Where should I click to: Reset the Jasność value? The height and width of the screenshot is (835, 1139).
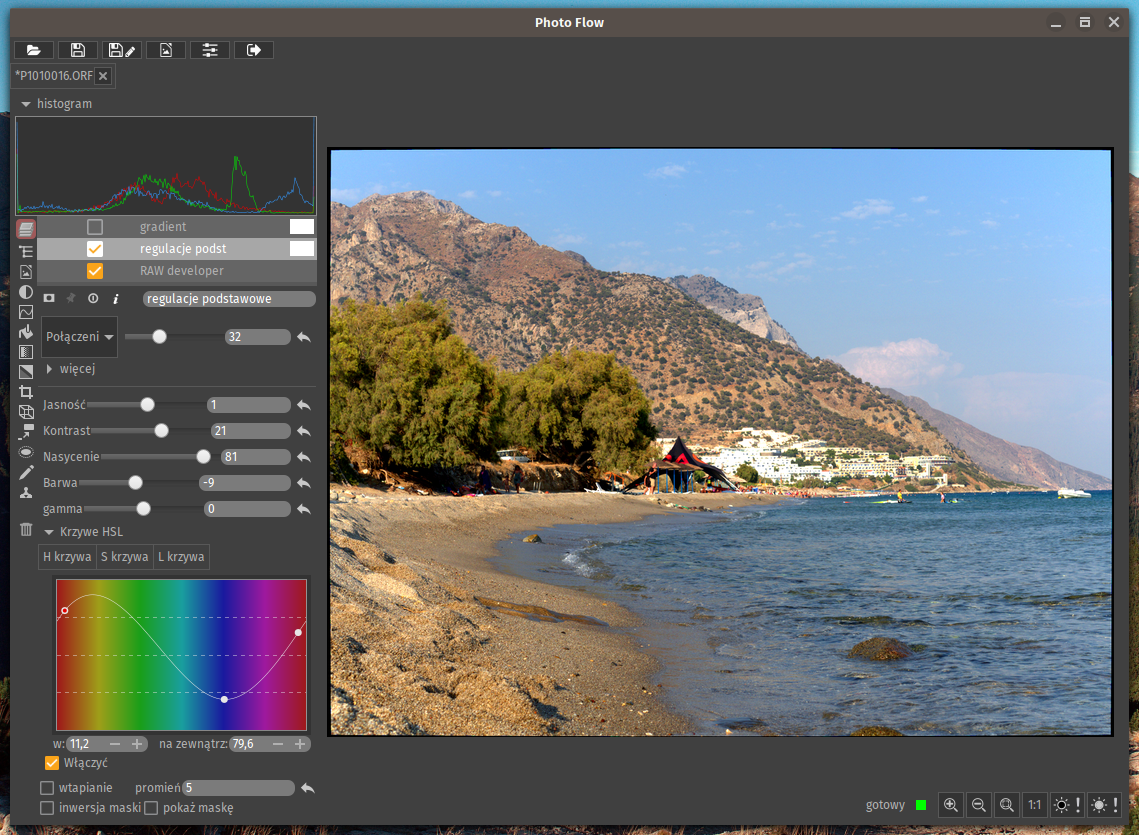(304, 405)
